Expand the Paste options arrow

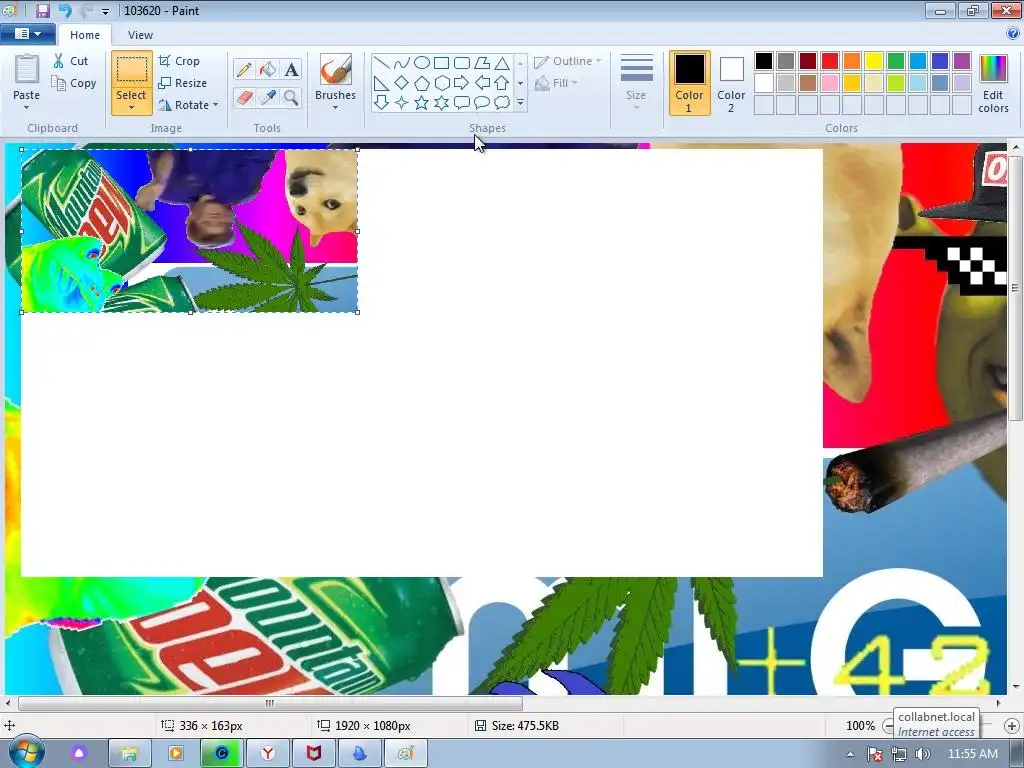(x=27, y=108)
